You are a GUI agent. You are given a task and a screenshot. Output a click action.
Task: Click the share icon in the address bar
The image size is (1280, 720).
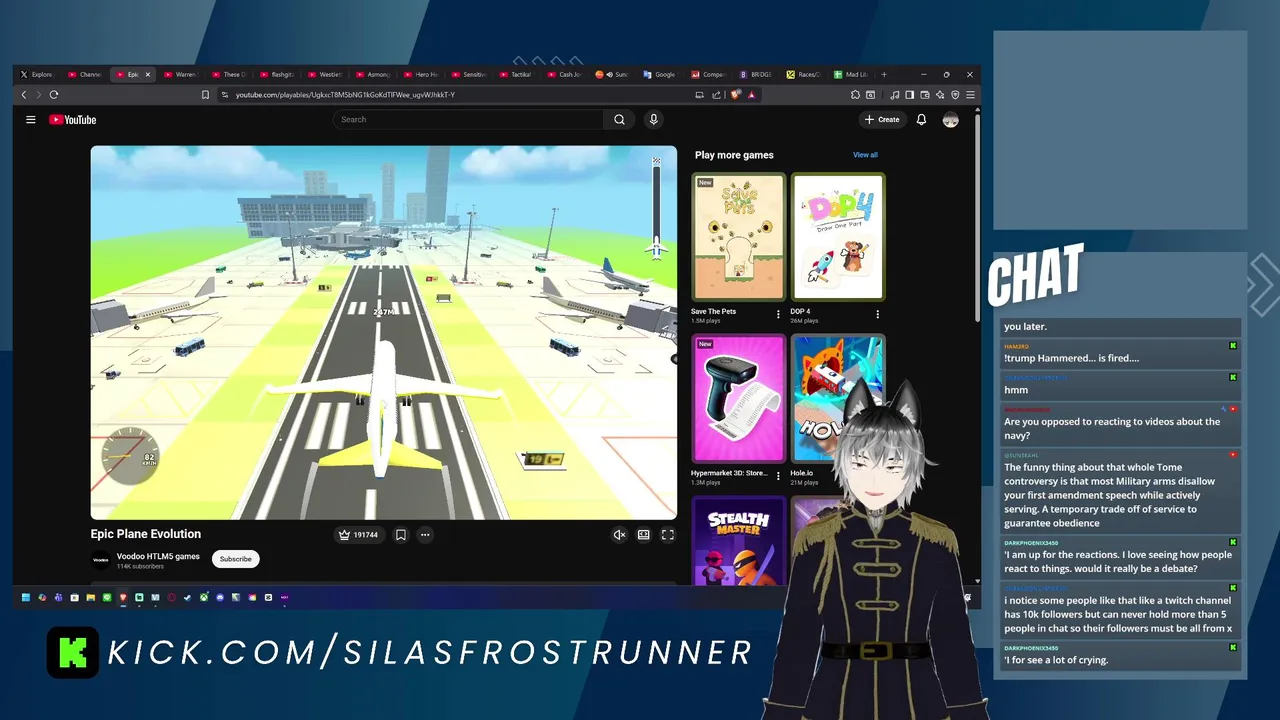click(717, 95)
